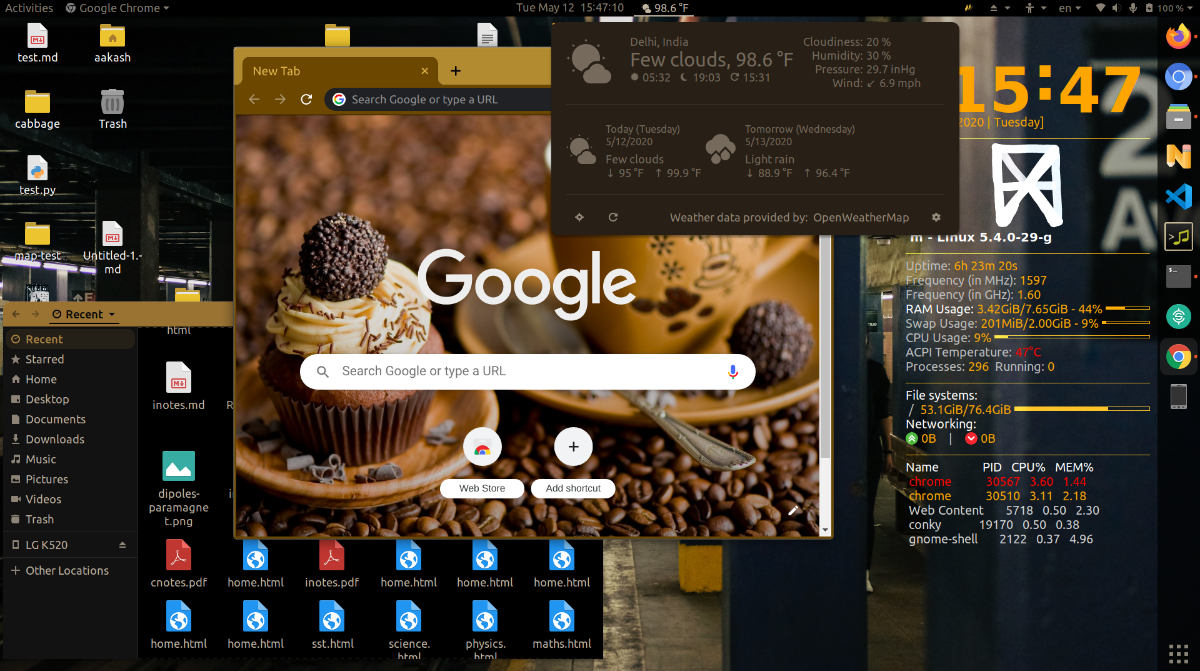Open the Google Chrome application menu
1200x671 pixels.
click(x=117, y=8)
